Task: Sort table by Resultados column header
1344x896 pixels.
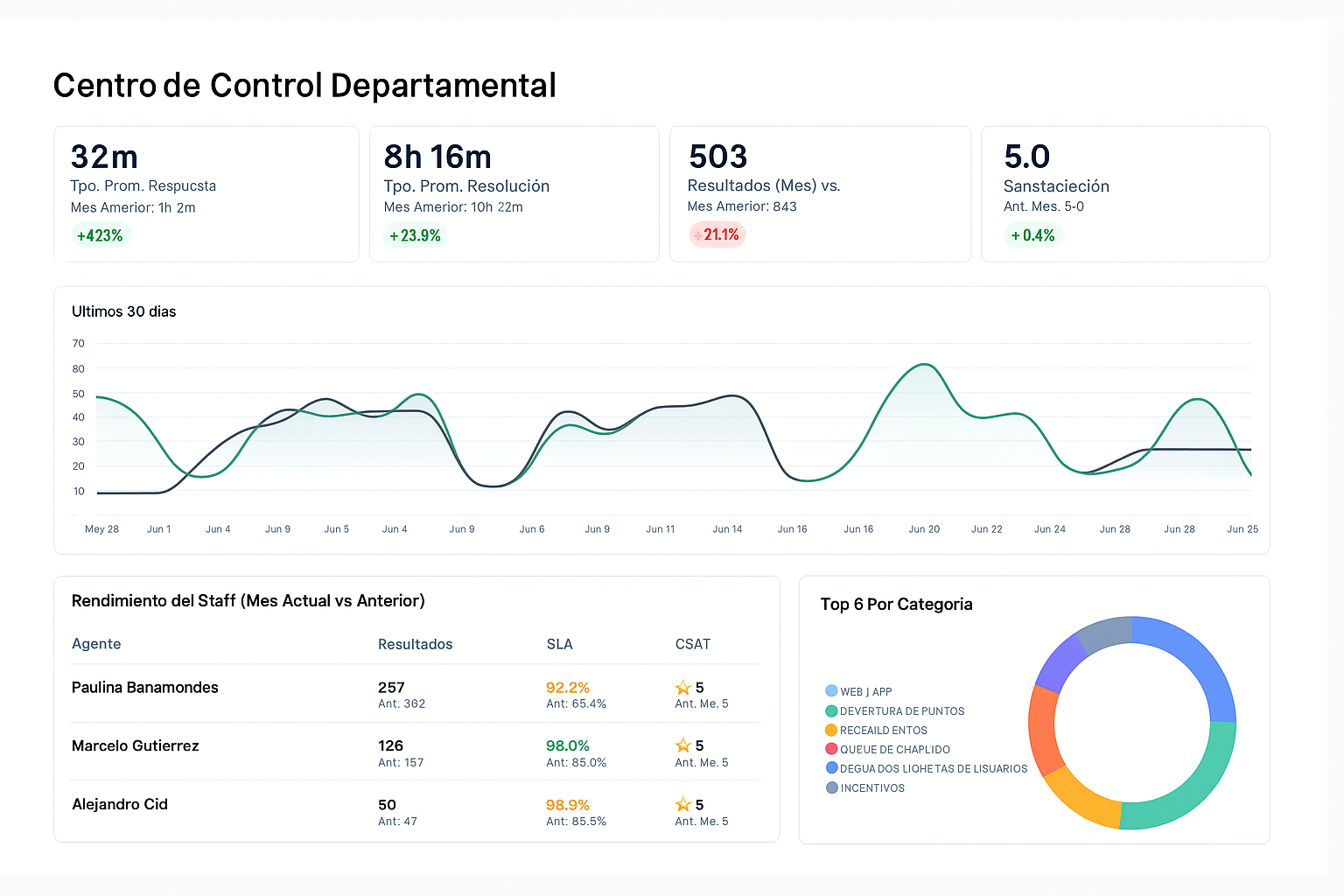Action: (x=415, y=644)
